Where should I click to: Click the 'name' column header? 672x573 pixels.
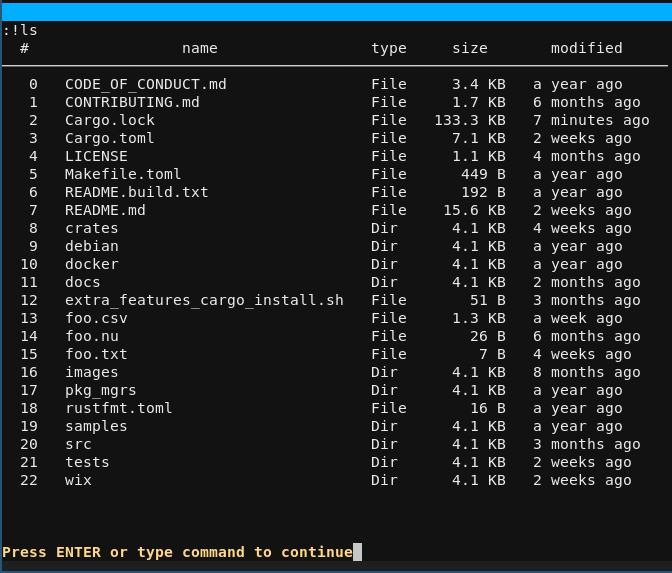[x=200, y=48]
